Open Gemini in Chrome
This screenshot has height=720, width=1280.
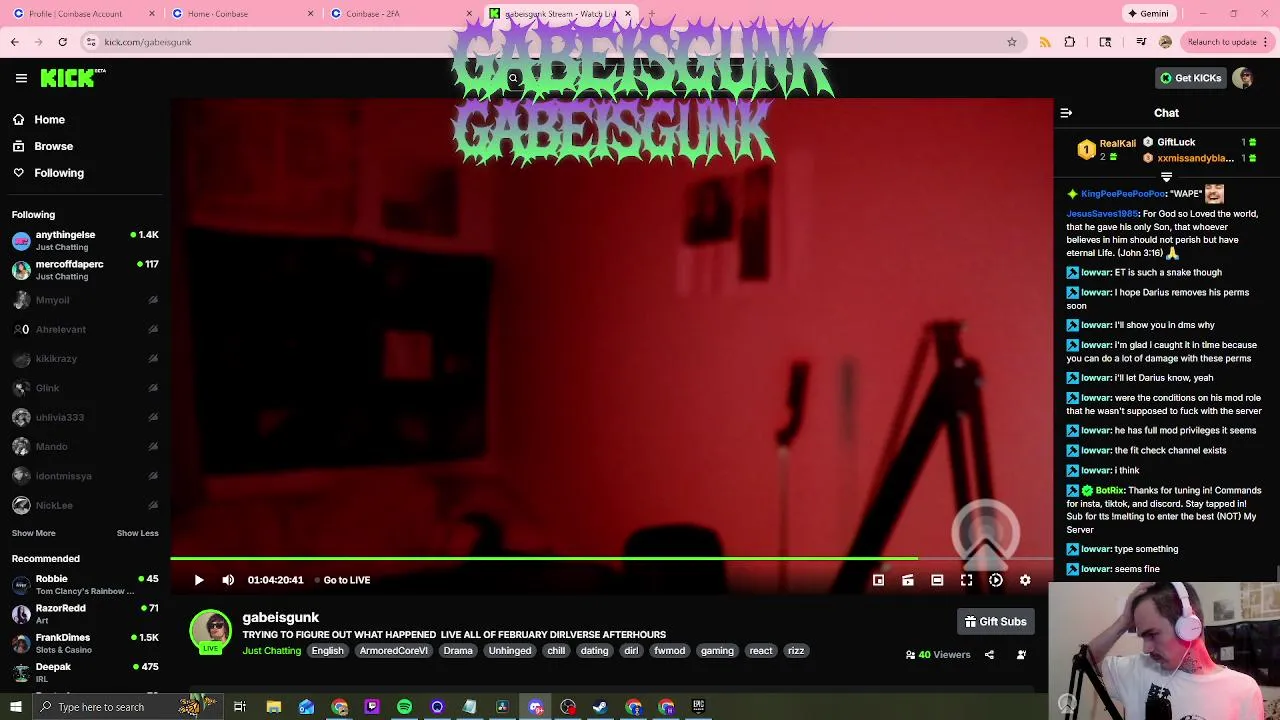[x=1148, y=14]
